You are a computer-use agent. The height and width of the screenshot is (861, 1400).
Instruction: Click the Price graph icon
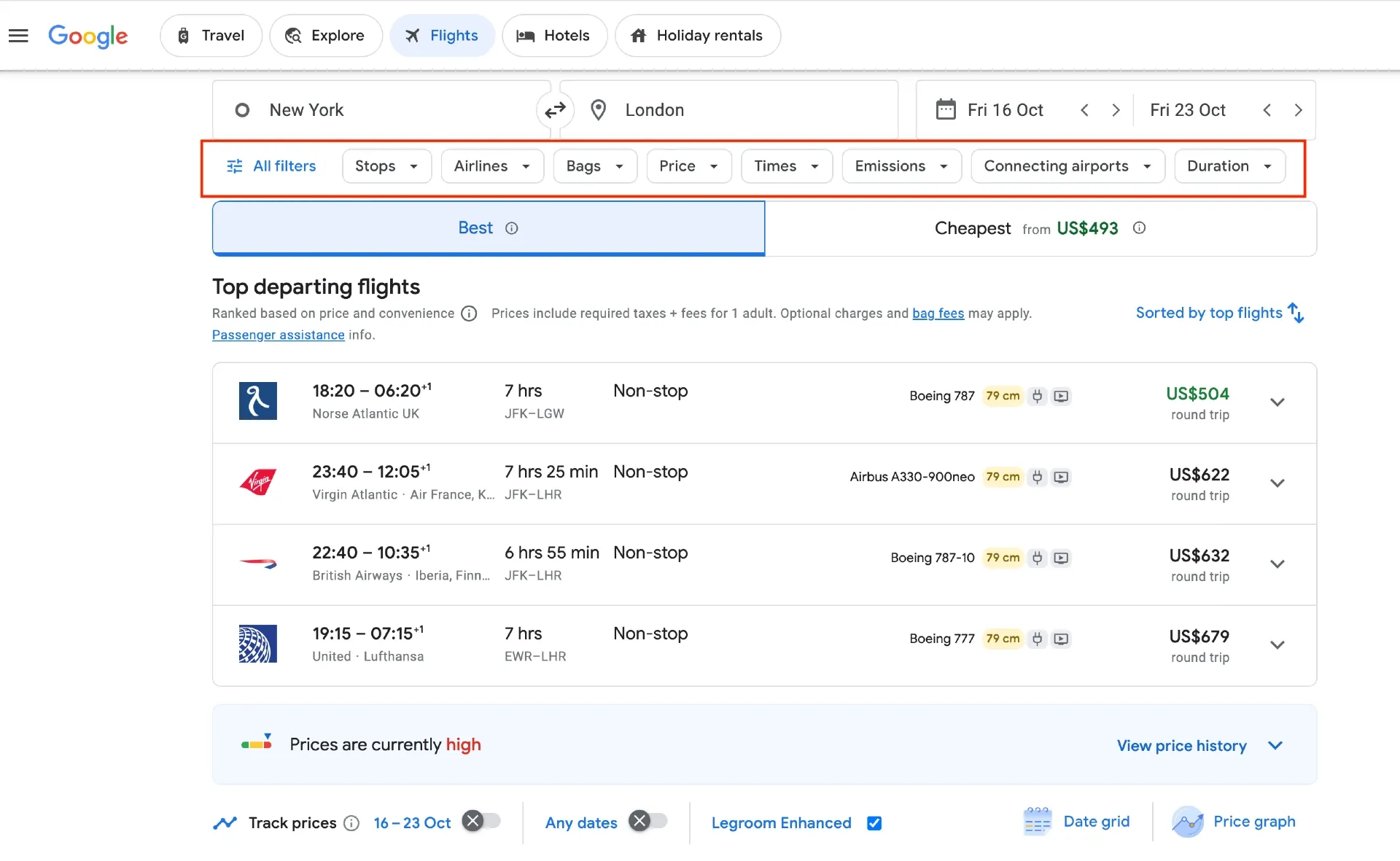coord(1187,822)
